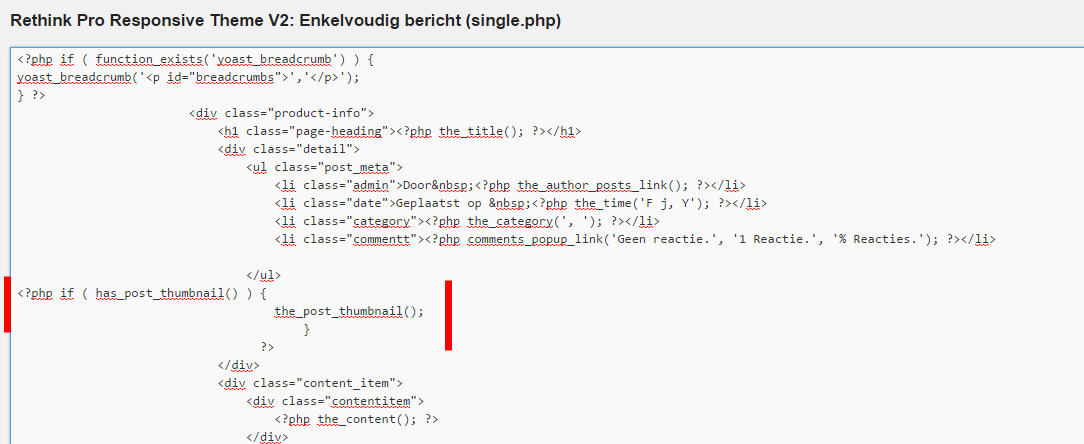
Task: Place cursor on the li class date line
Action: pyautogui.click(x=521, y=203)
